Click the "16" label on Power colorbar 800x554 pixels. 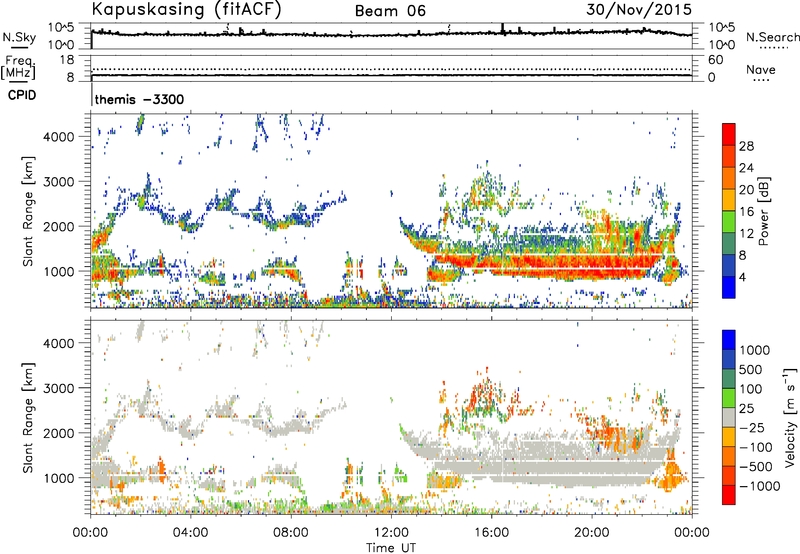coord(746,212)
